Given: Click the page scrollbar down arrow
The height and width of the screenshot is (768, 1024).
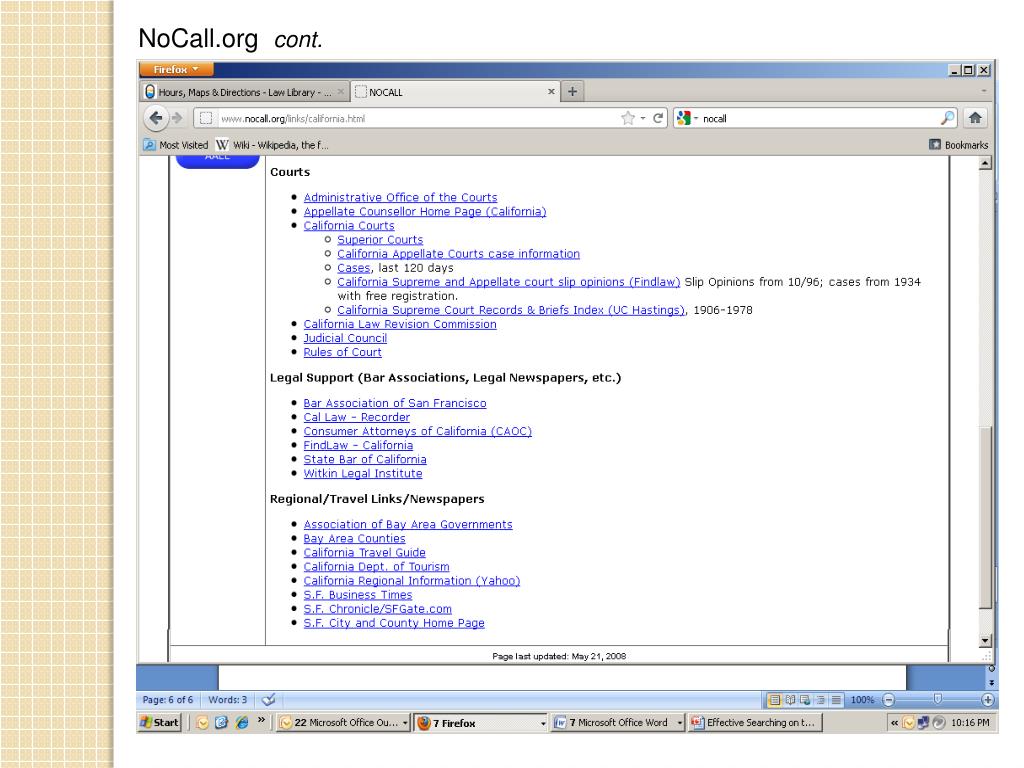Looking at the screenshot, I should click(985, 641).
